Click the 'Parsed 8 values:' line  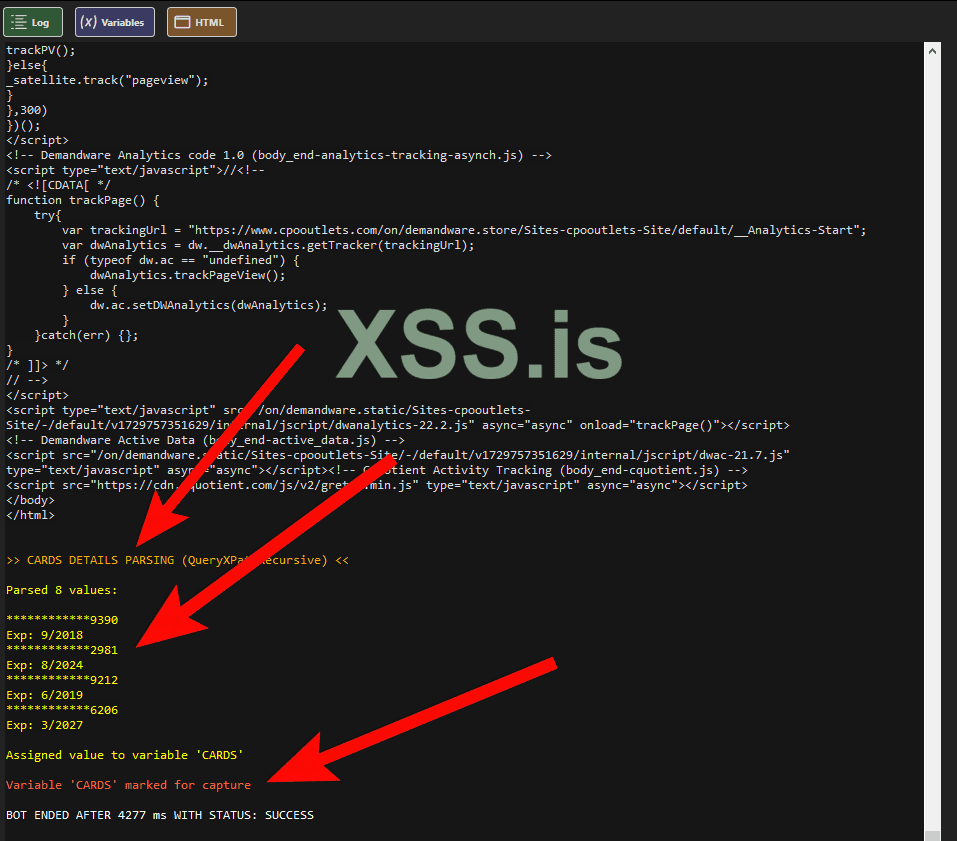(62, 590)
